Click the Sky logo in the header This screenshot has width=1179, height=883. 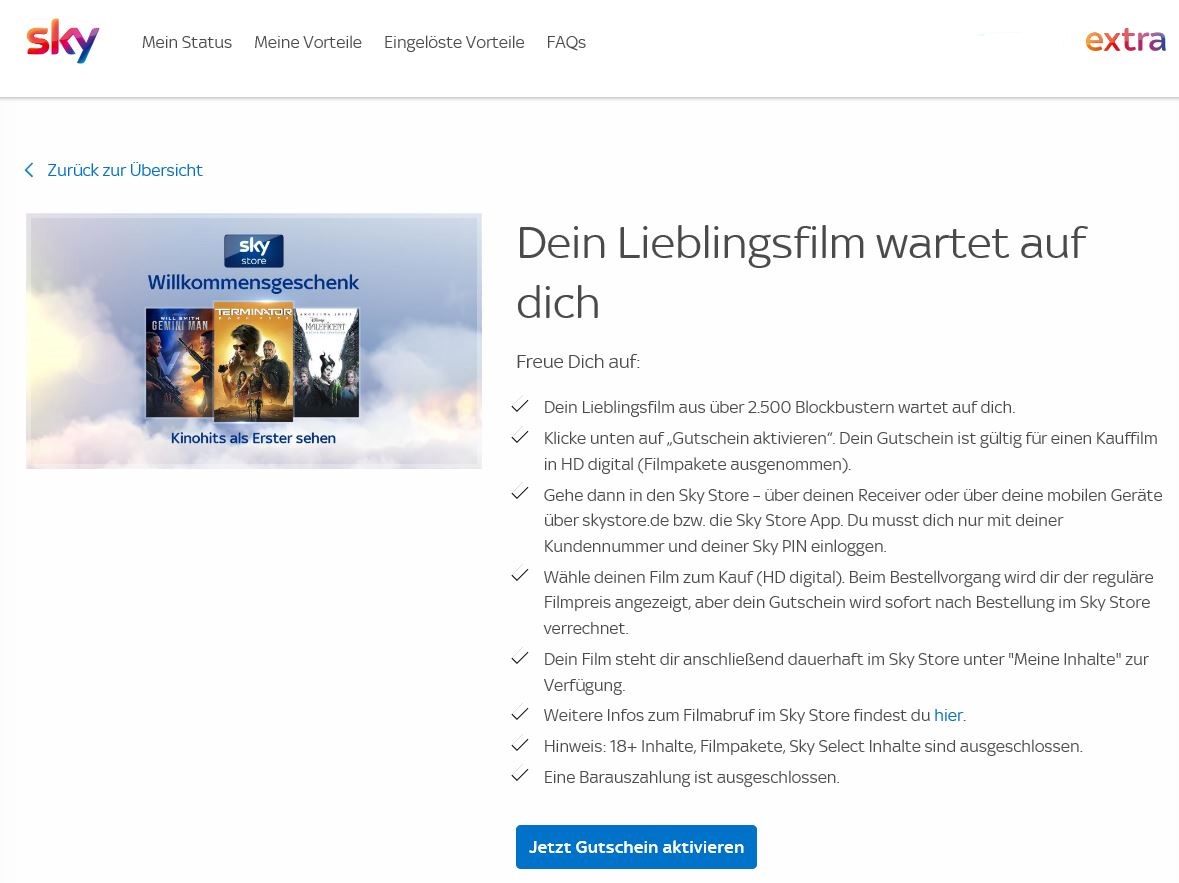tap(62, 42)
